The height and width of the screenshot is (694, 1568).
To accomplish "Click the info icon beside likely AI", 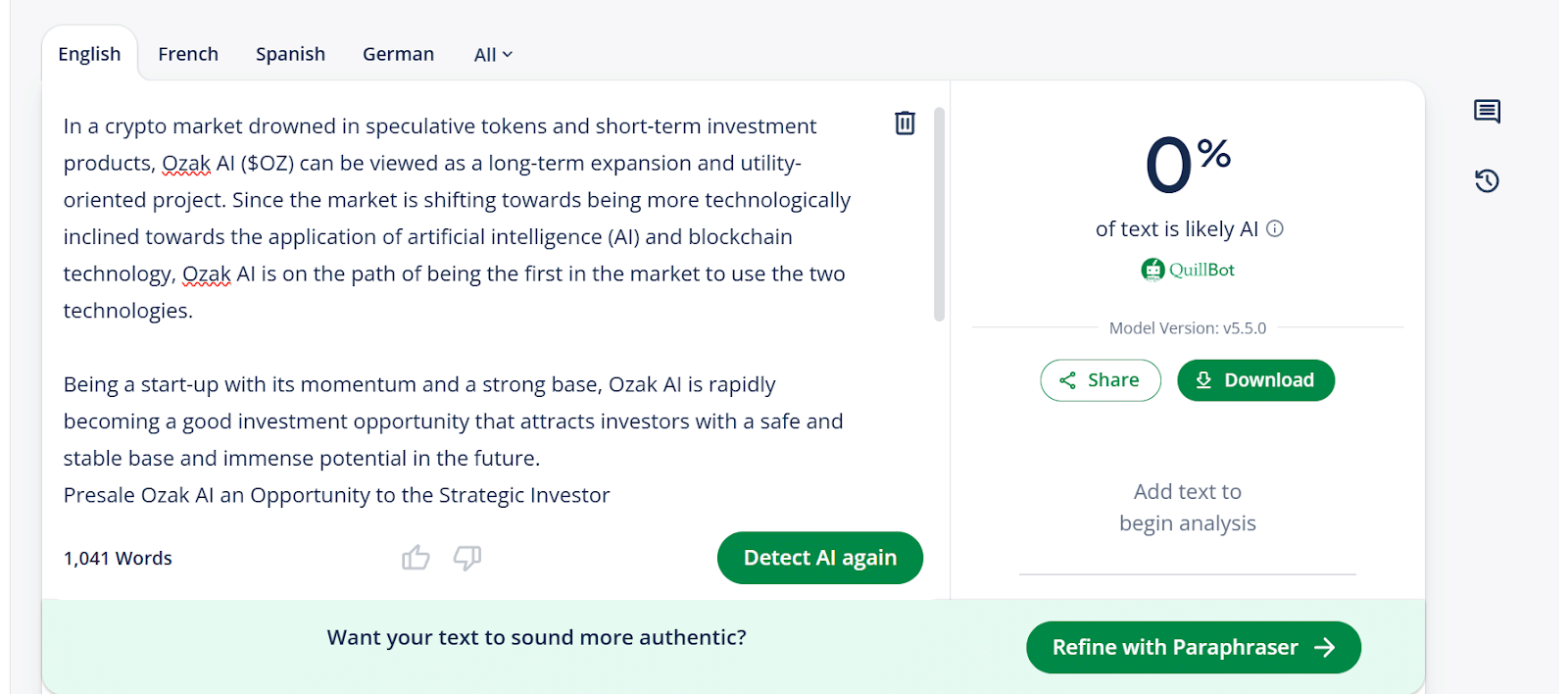I will [1275, 228].
